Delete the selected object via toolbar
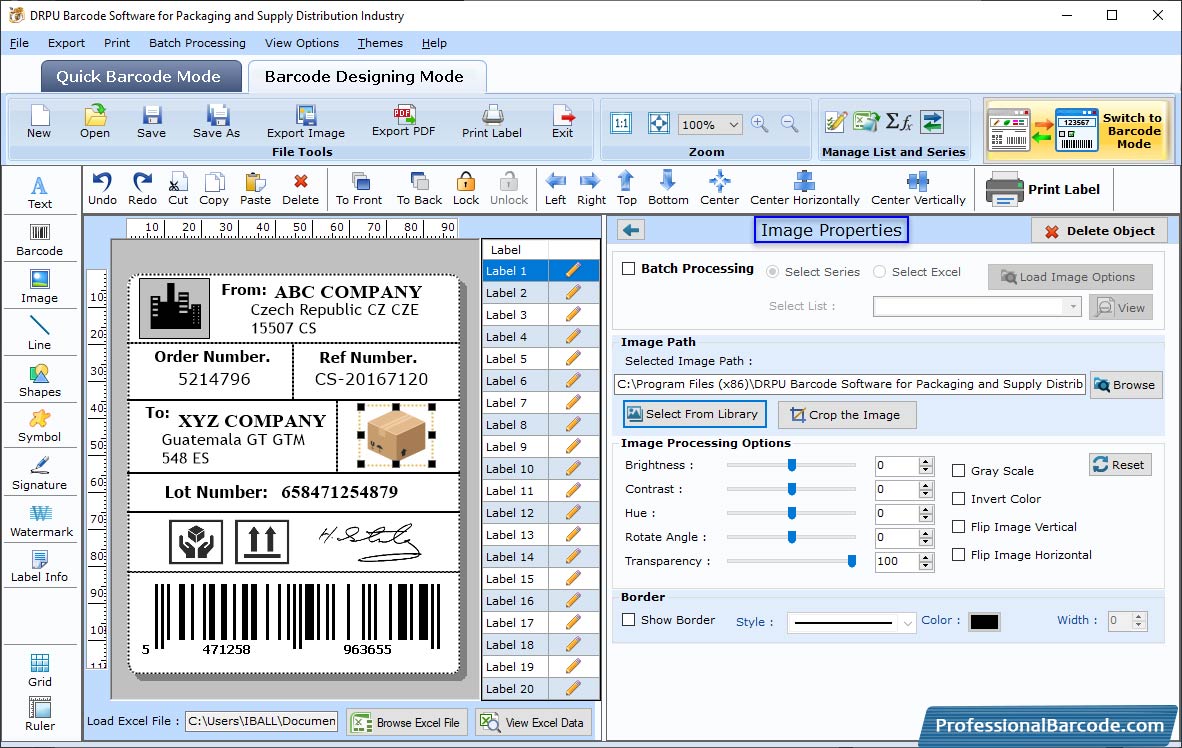The height and width of the screenshot is (748, 1182). (x=300, y=189)
